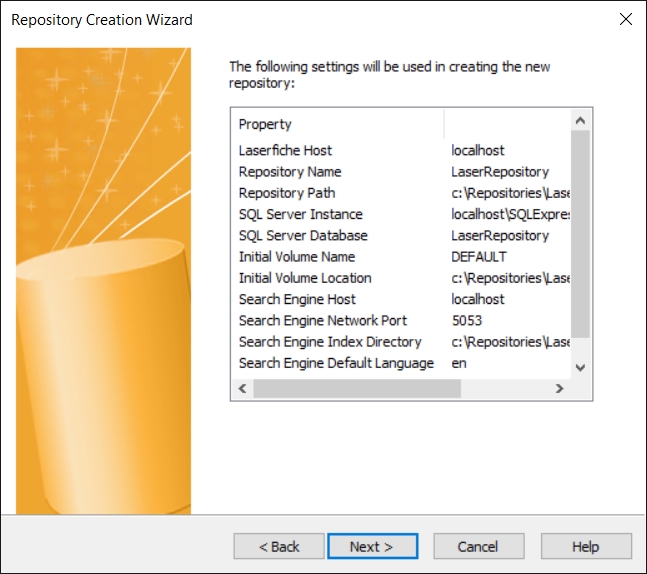The width and height of the screenshot is (647, 574).
Task: Select the SQL Server Database row
Action: pos(401,235)
